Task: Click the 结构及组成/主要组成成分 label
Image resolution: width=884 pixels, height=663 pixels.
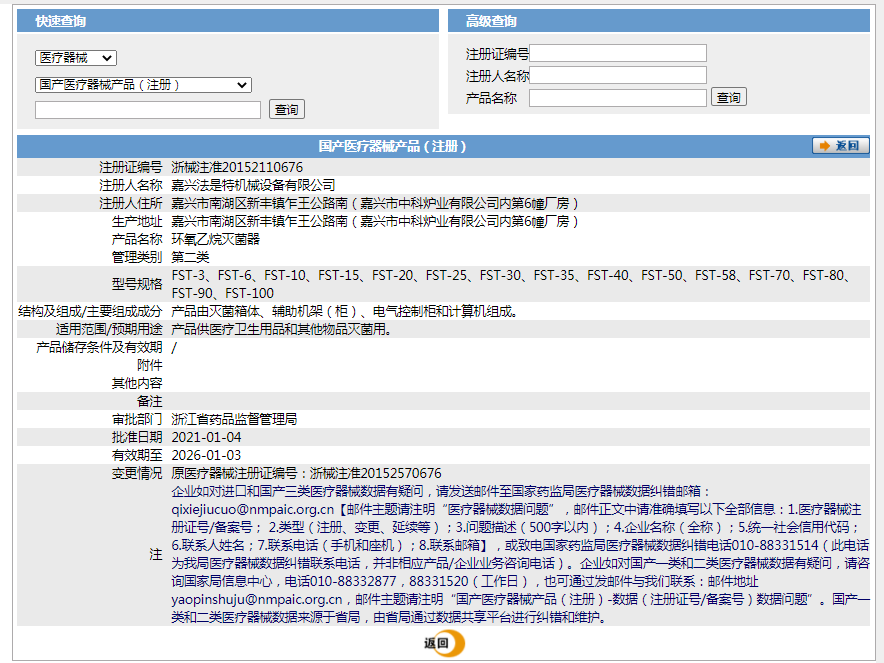Action: 90,311
